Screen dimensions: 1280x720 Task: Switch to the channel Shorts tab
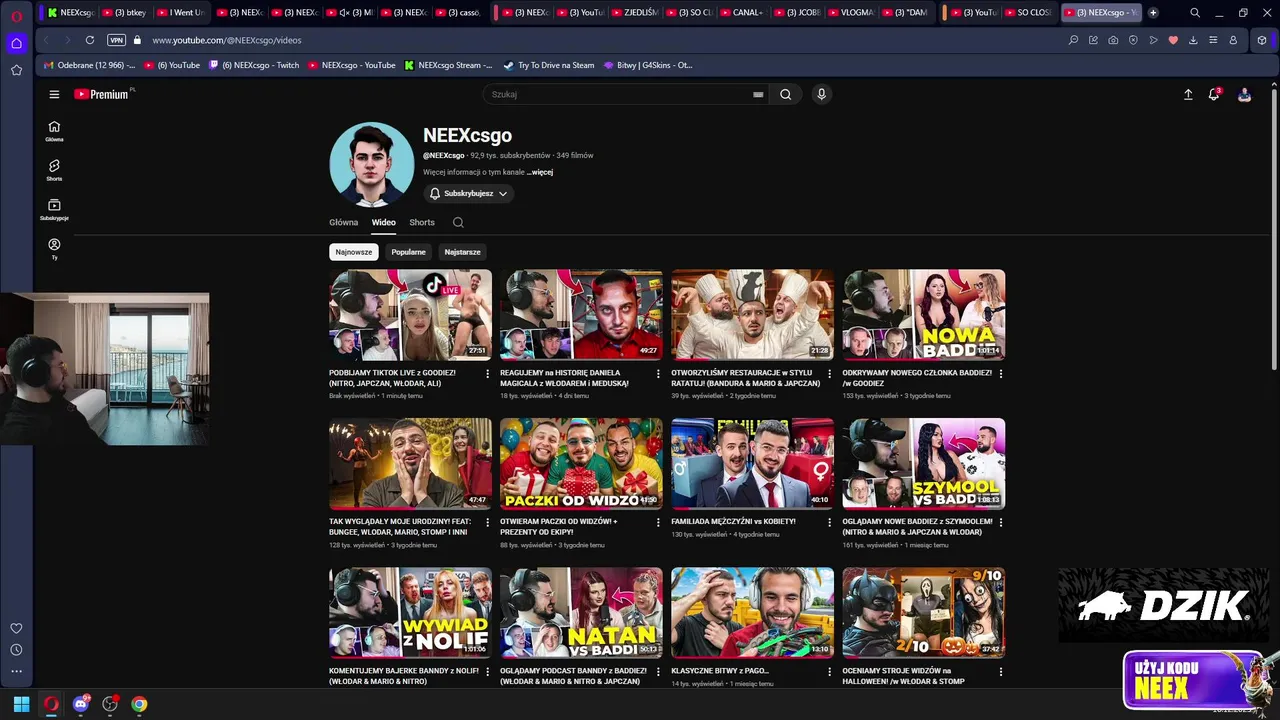pyautogui.click(x=422, y=222)
